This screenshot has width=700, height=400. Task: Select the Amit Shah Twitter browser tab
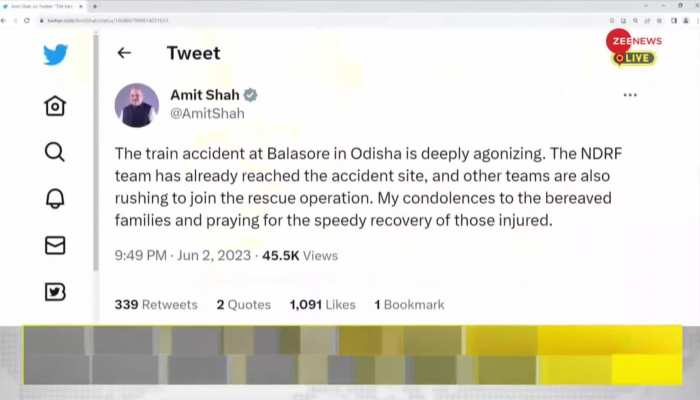click(43, 6)
